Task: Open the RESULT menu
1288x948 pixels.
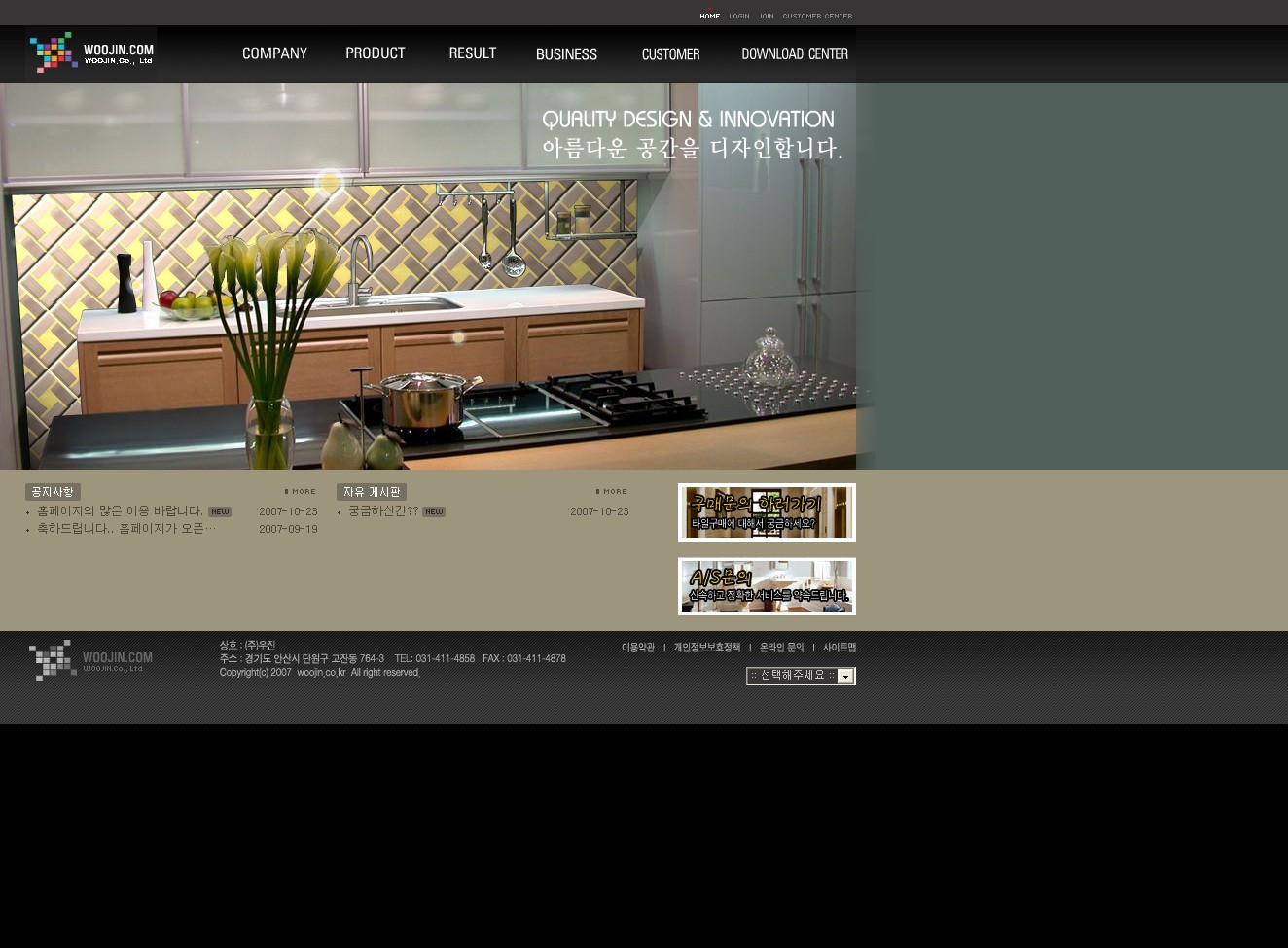Action: (x=473, y=53)
